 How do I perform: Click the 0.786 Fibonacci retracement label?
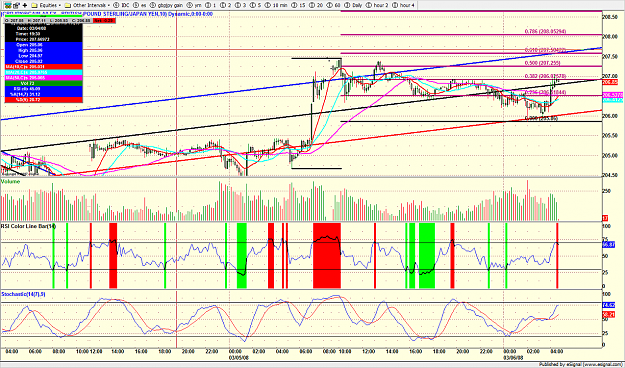(x=545, y=31)
